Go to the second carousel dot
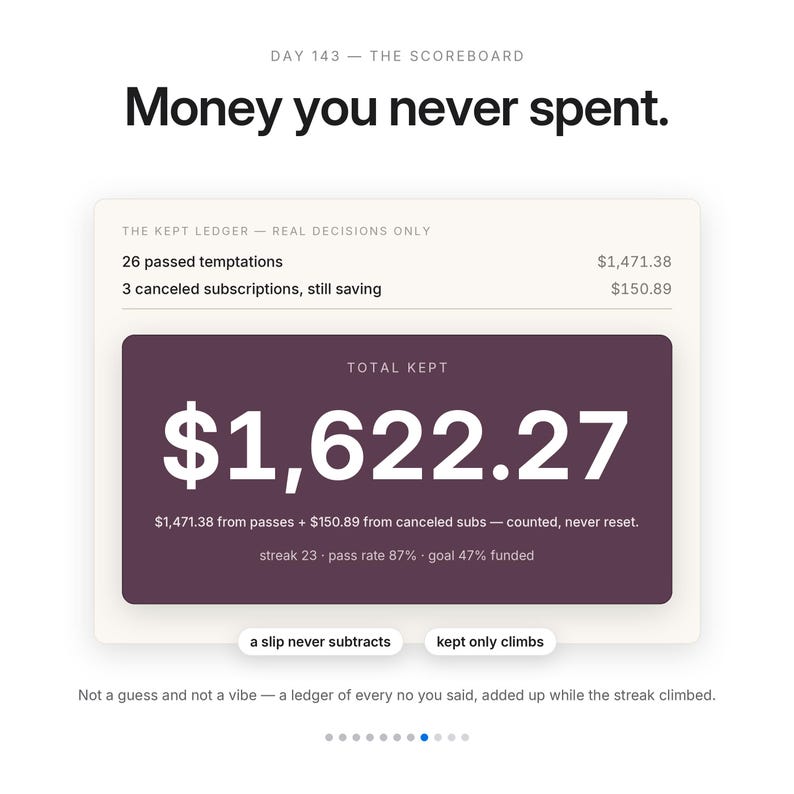 click(343, 737)
